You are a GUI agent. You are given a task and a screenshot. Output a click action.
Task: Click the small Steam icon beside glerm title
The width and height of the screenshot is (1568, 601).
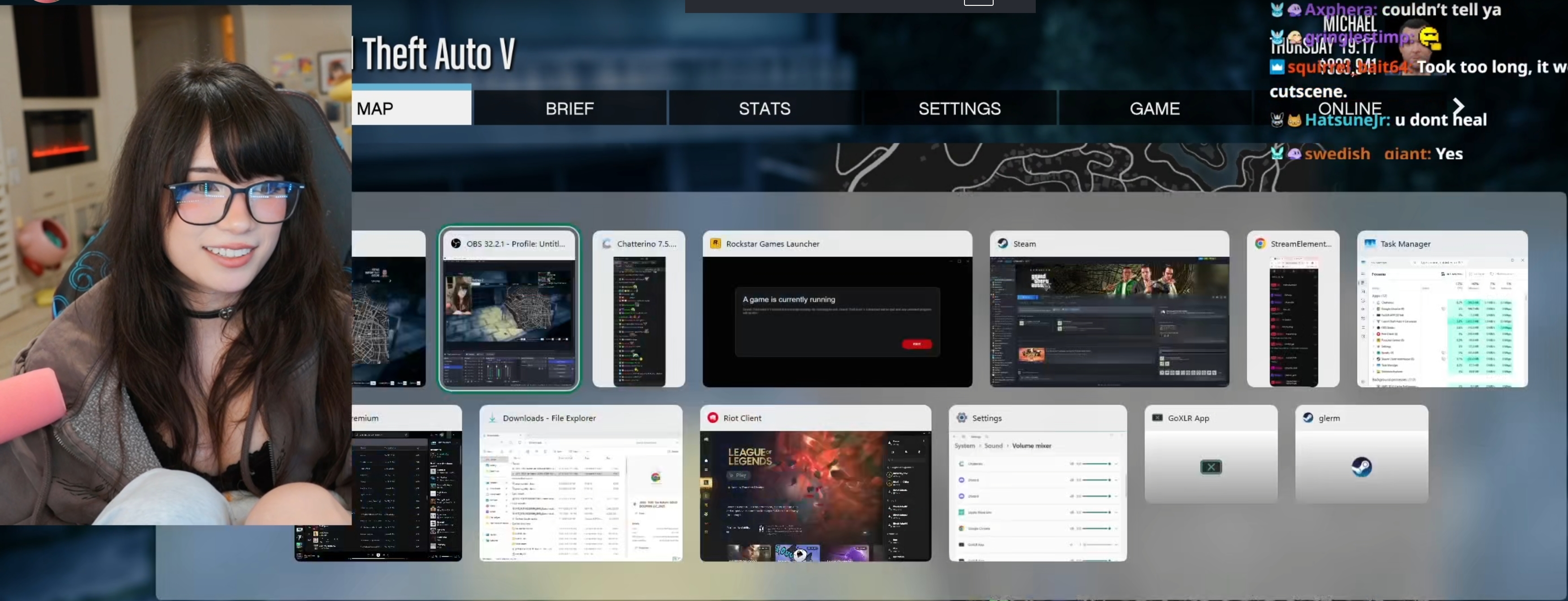click(1308, 418)
